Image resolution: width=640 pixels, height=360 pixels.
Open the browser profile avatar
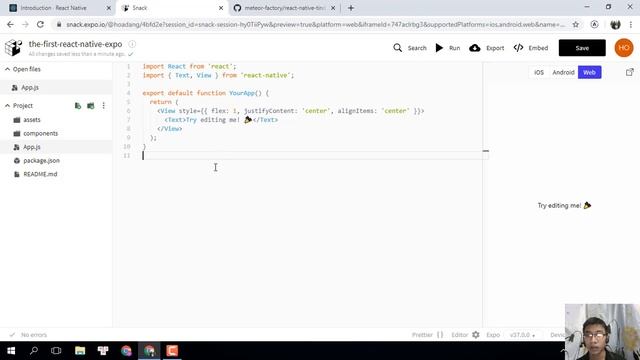click(615, 24)
